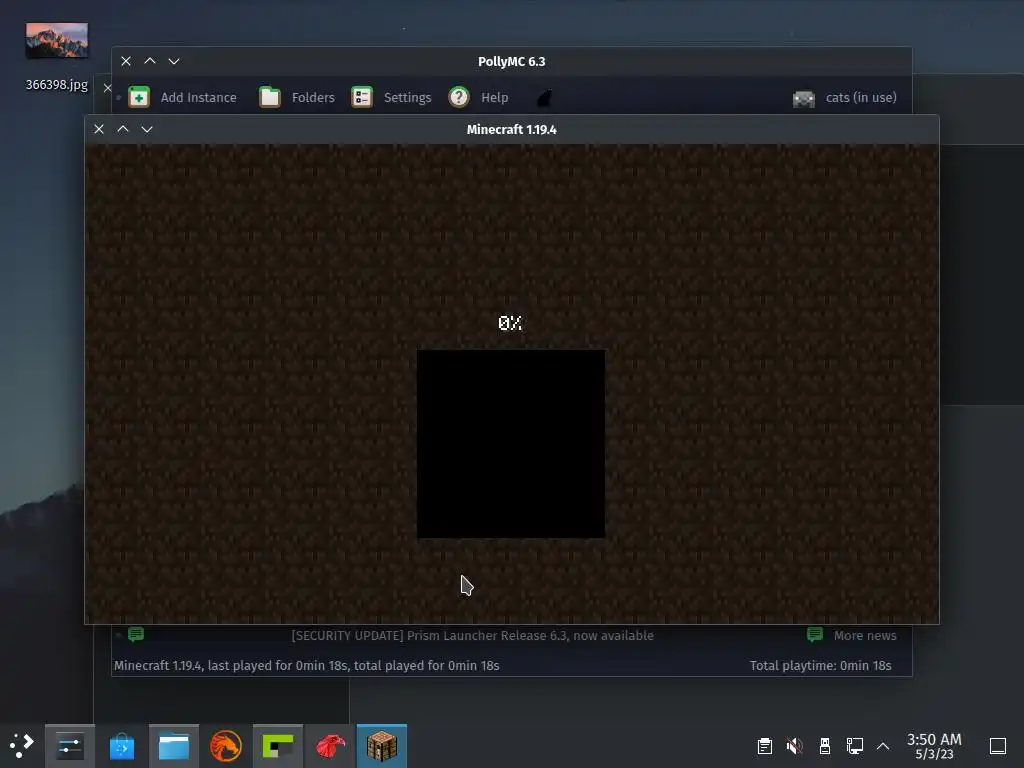Click the More news button
This screenshot has height=768, width=1024.
[x=852, y=635]
